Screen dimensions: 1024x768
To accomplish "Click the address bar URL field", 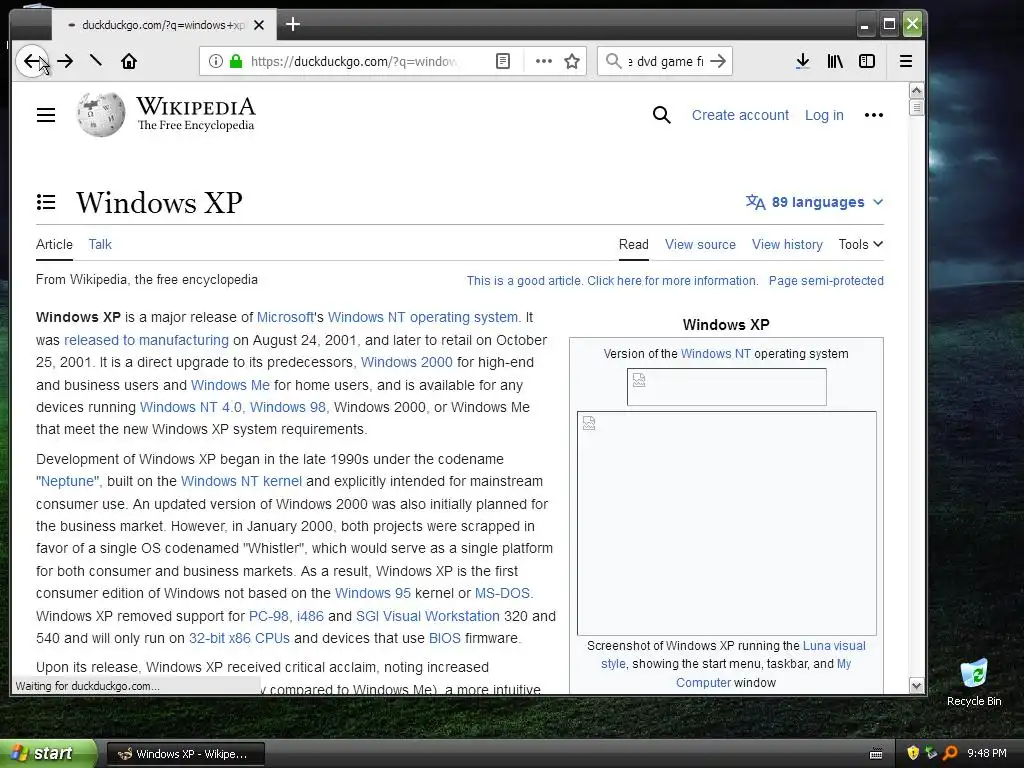I will pyautogui.click(x=353, y=61).
